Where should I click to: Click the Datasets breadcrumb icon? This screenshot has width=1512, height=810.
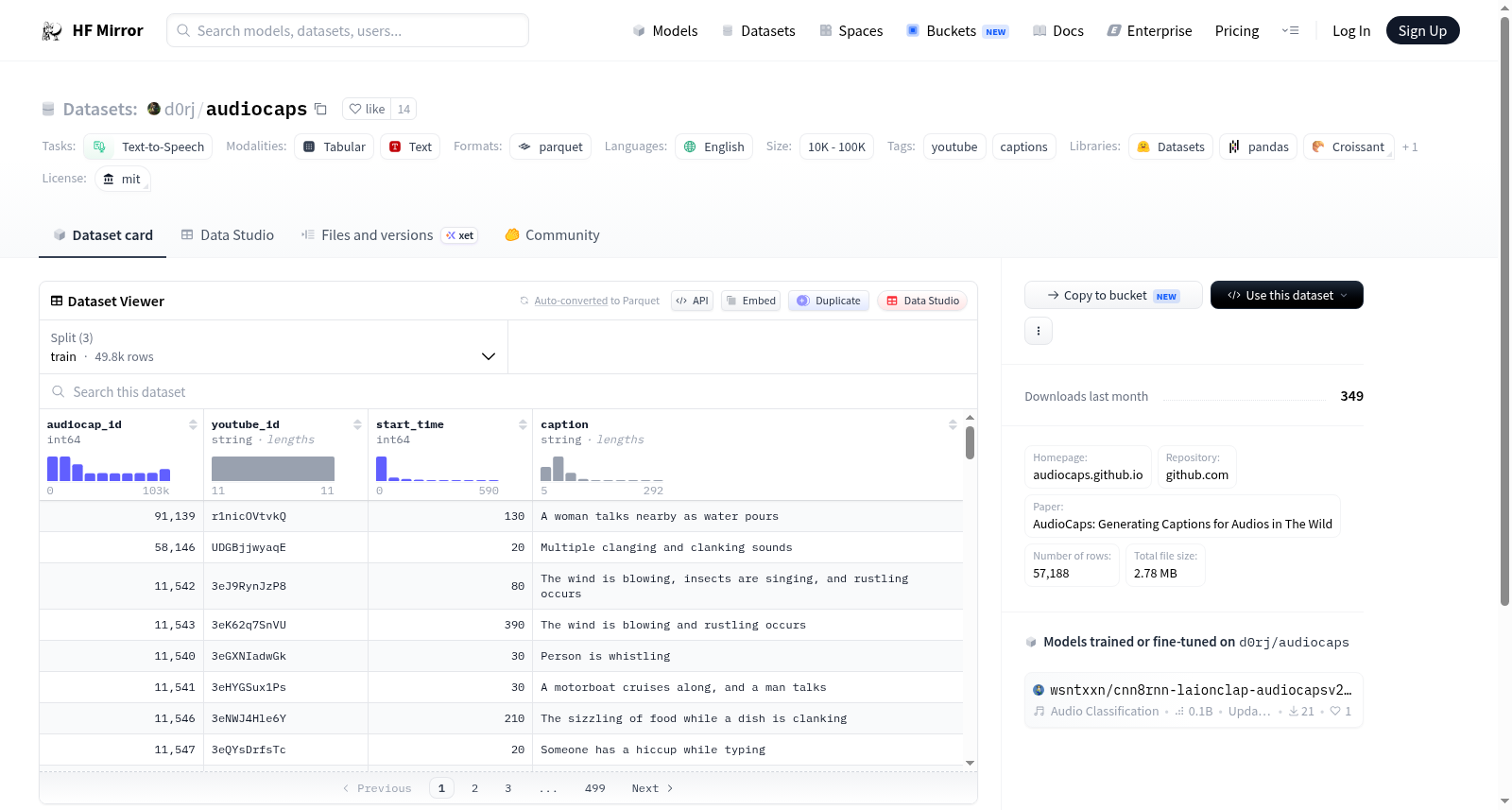click(48, 109)
